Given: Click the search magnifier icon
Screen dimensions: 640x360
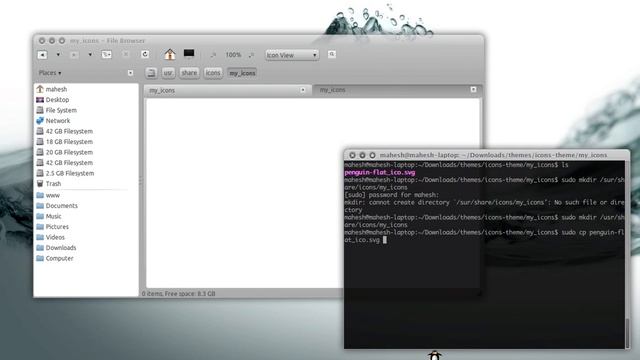Looking at the screenshot, I should click(332, 54).
